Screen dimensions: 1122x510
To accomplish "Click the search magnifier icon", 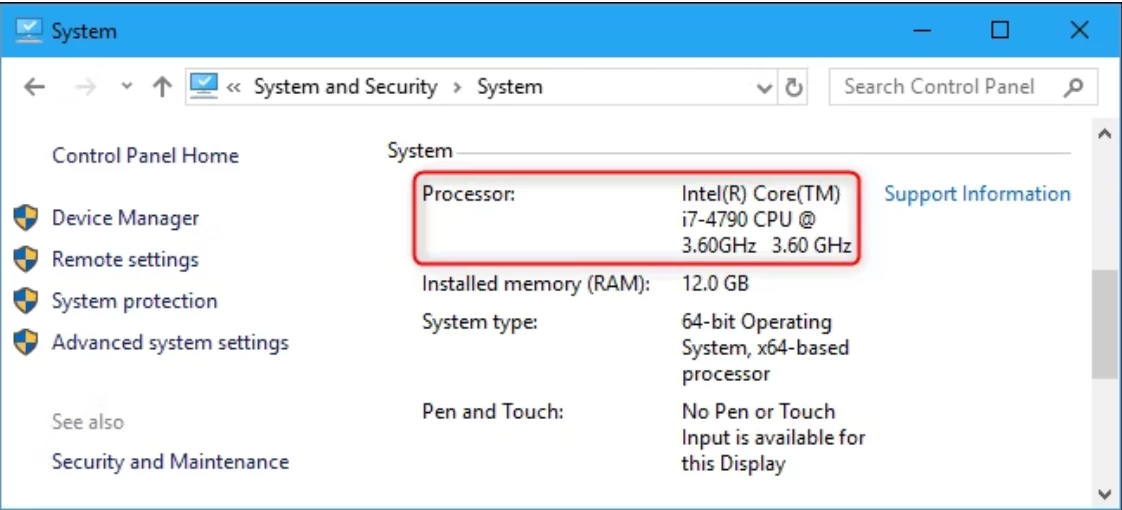I will 1074,87.
